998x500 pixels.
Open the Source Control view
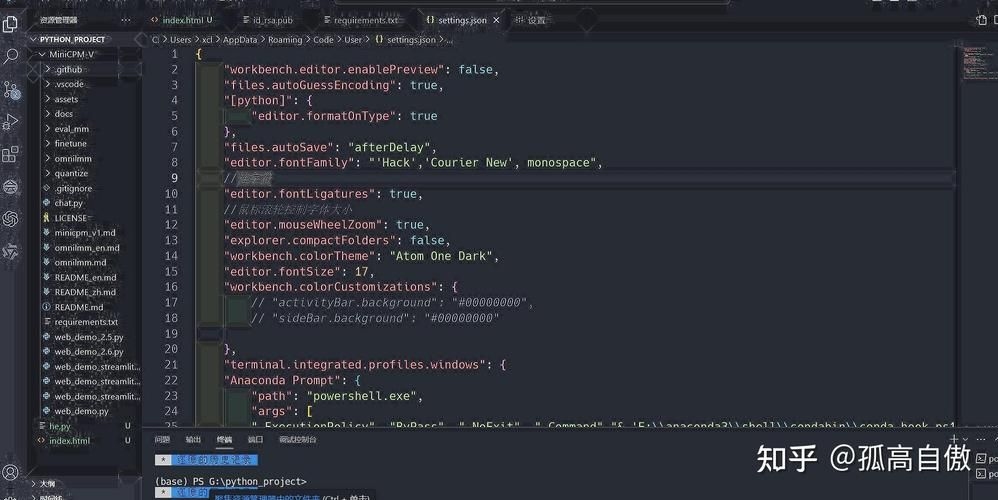11,90
